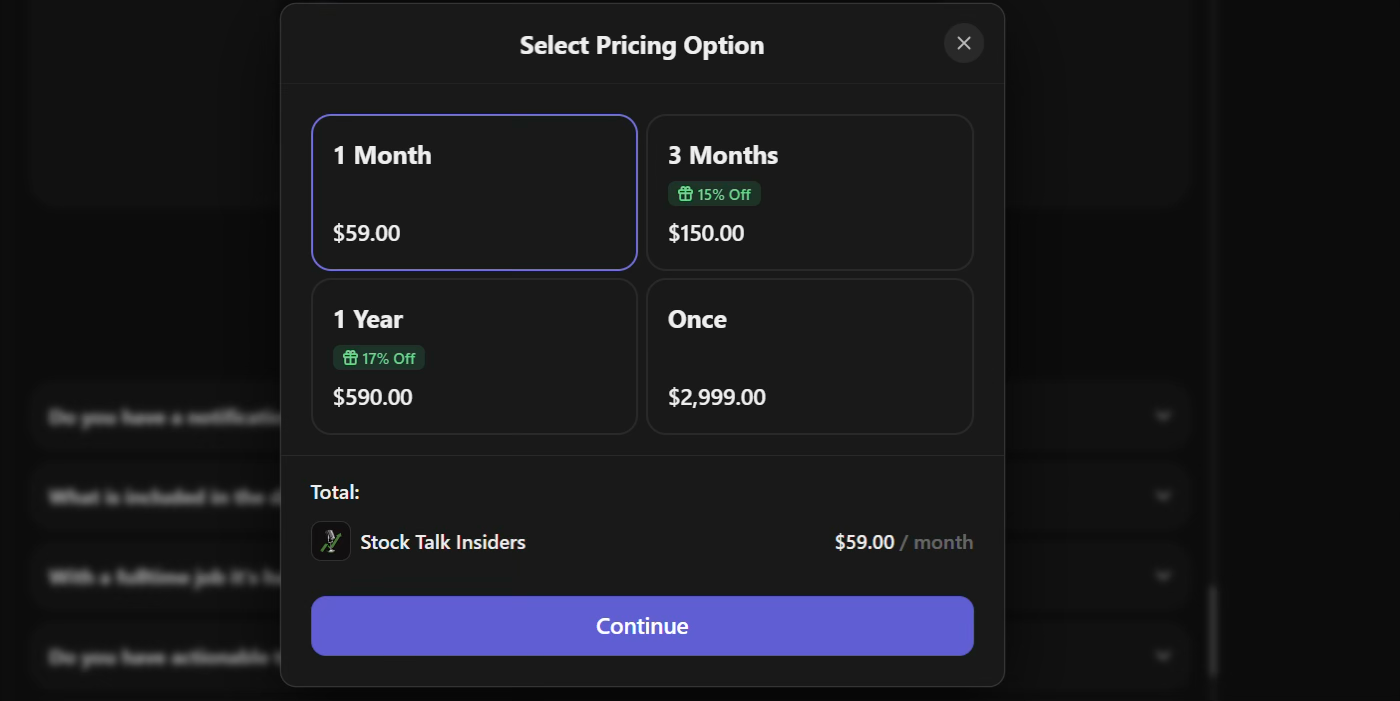Image resolution: width=1400 pixels, height=701 pixels.
Task: Select the 1 Month pricing option
Action: pos(474,193)
